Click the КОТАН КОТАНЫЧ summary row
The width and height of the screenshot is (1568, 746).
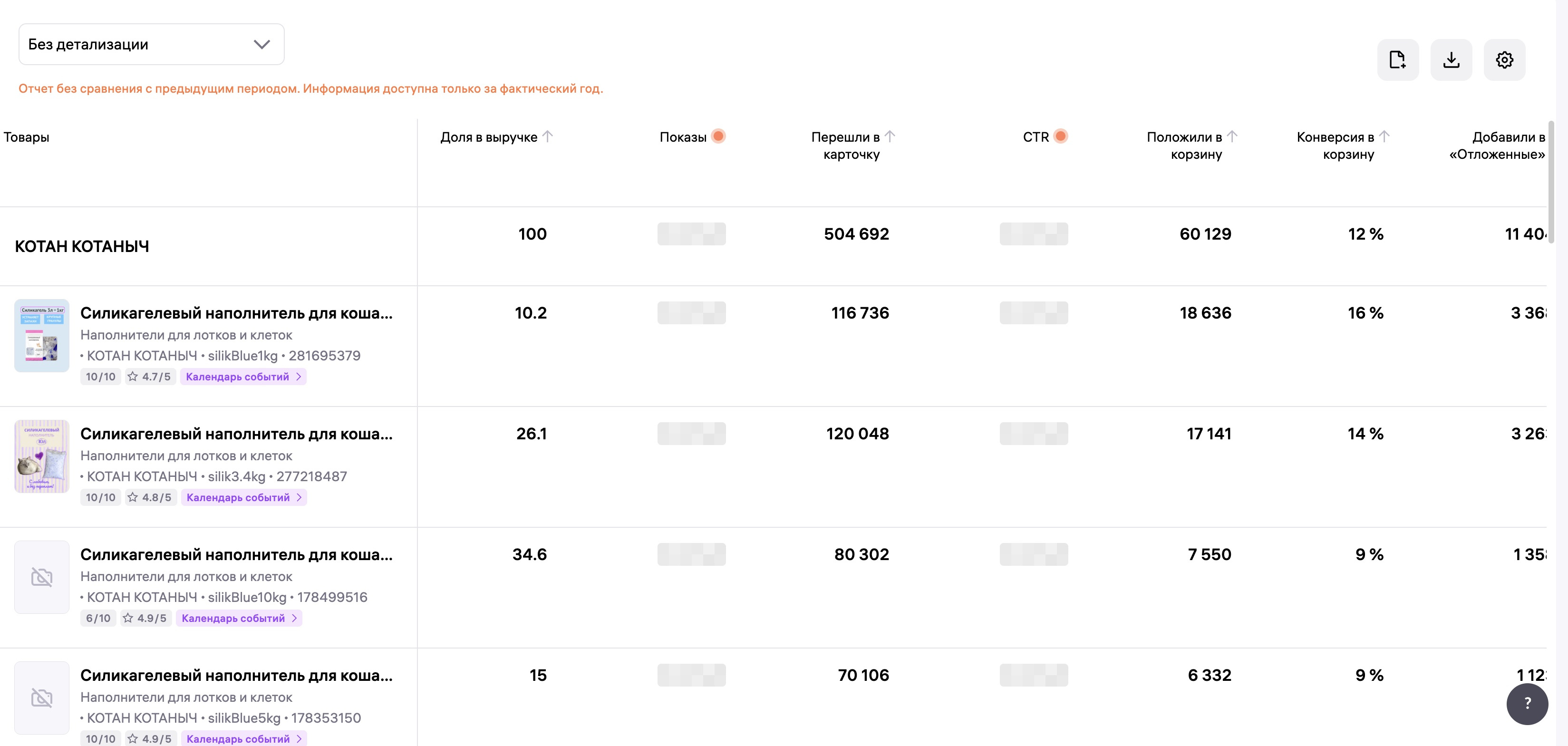[x=82, y=246]
